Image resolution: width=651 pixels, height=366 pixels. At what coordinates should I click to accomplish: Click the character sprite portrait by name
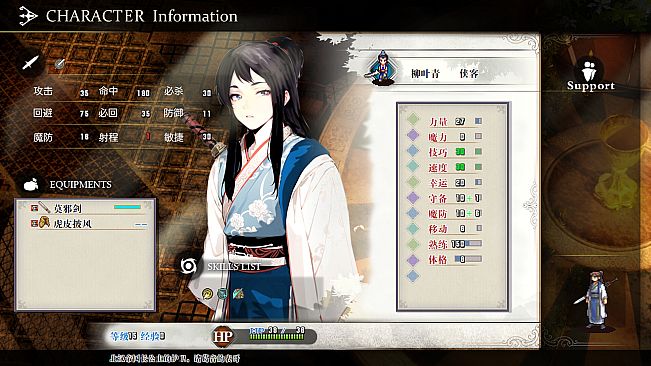(382, 67)
